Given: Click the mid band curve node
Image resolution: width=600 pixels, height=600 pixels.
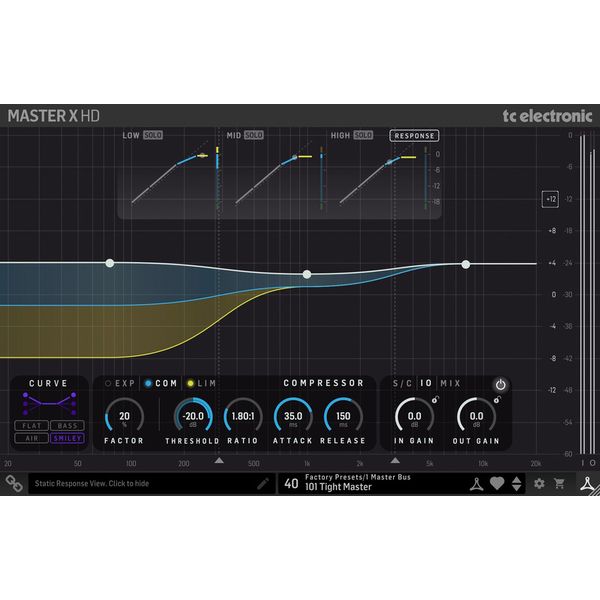Looking at the screenshot, I should [x=307, y=274].
